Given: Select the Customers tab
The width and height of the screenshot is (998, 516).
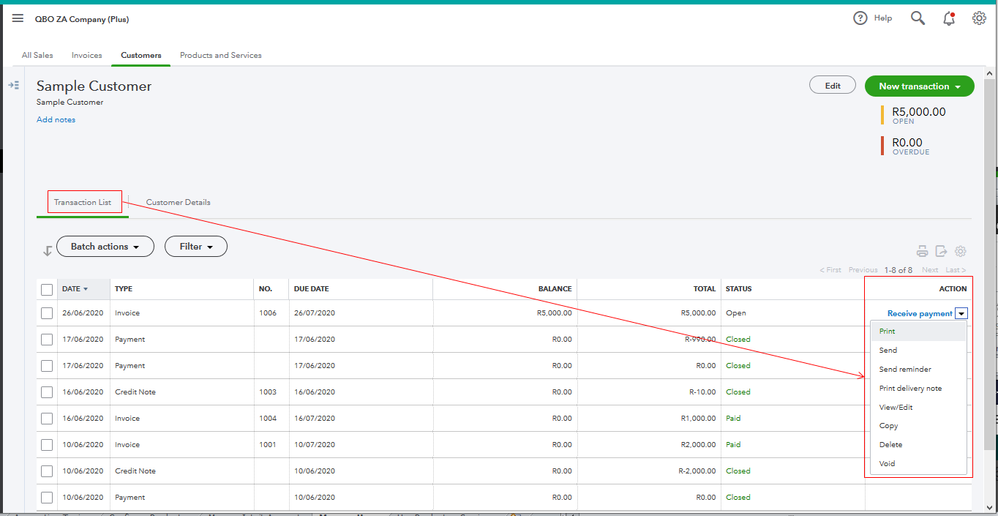Looking at the screenshot, I should tap(141, 55).
